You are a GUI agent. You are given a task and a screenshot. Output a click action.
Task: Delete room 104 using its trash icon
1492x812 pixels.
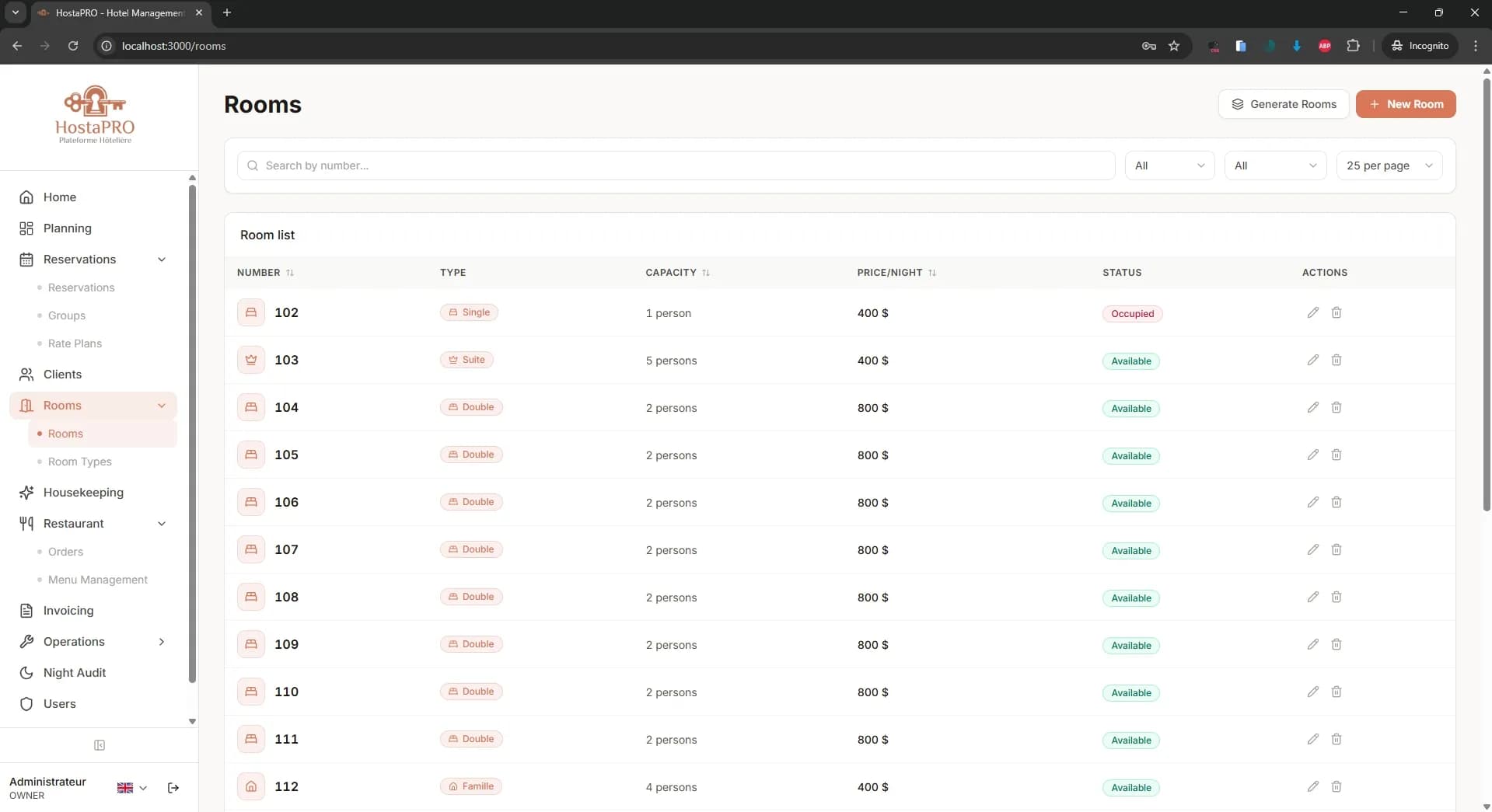1336,407
